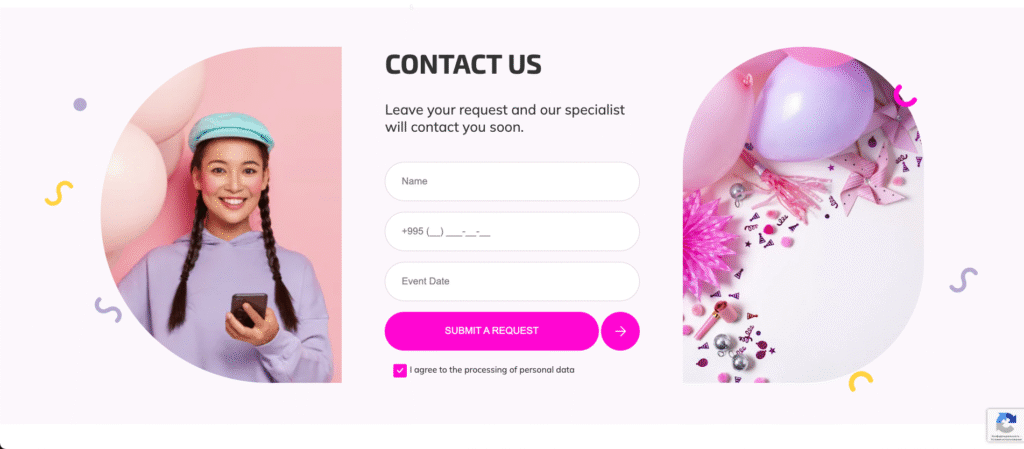
Task: Click the purple dot decoration
Action: [80, 104]
